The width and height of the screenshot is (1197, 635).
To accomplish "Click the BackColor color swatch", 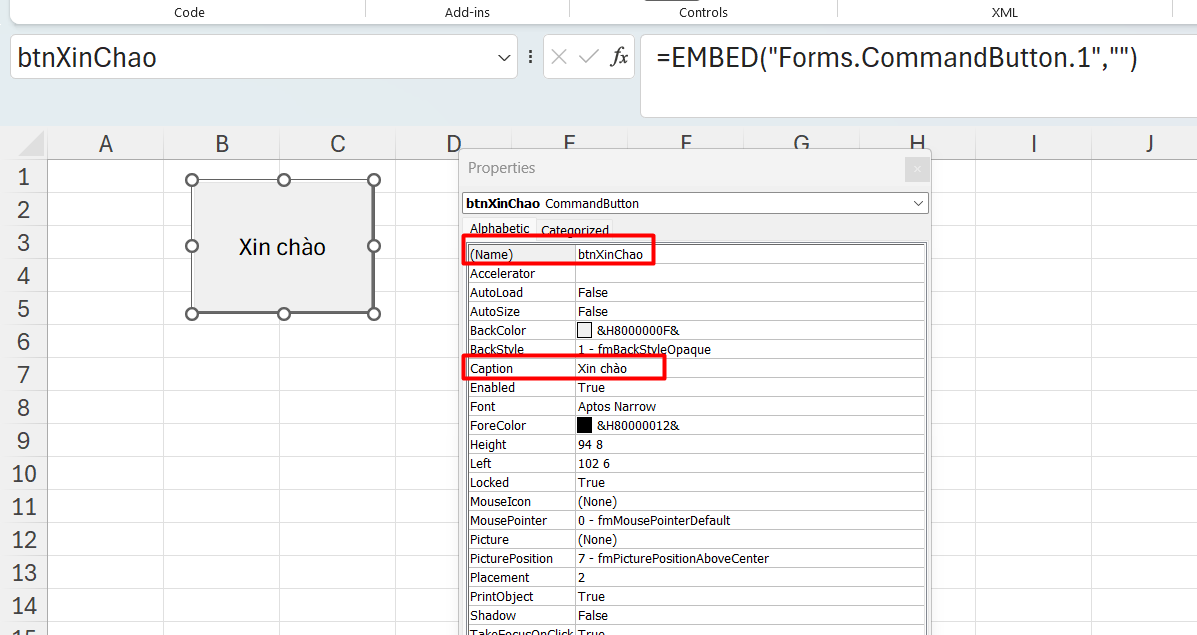I will [585, 330].
